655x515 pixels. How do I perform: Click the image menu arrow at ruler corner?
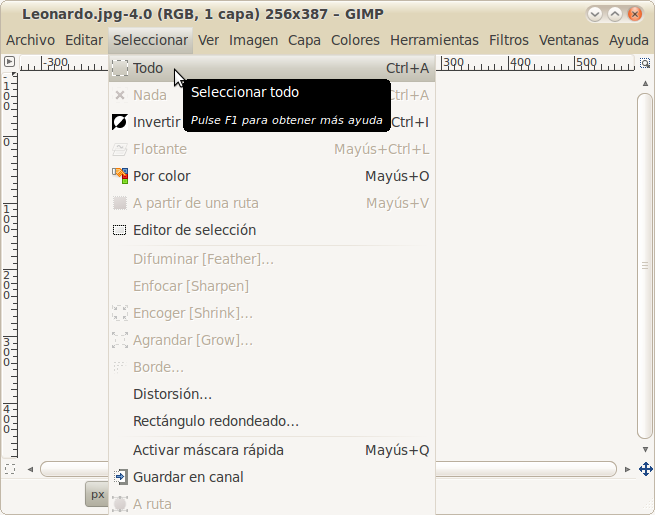click(9, 62)
